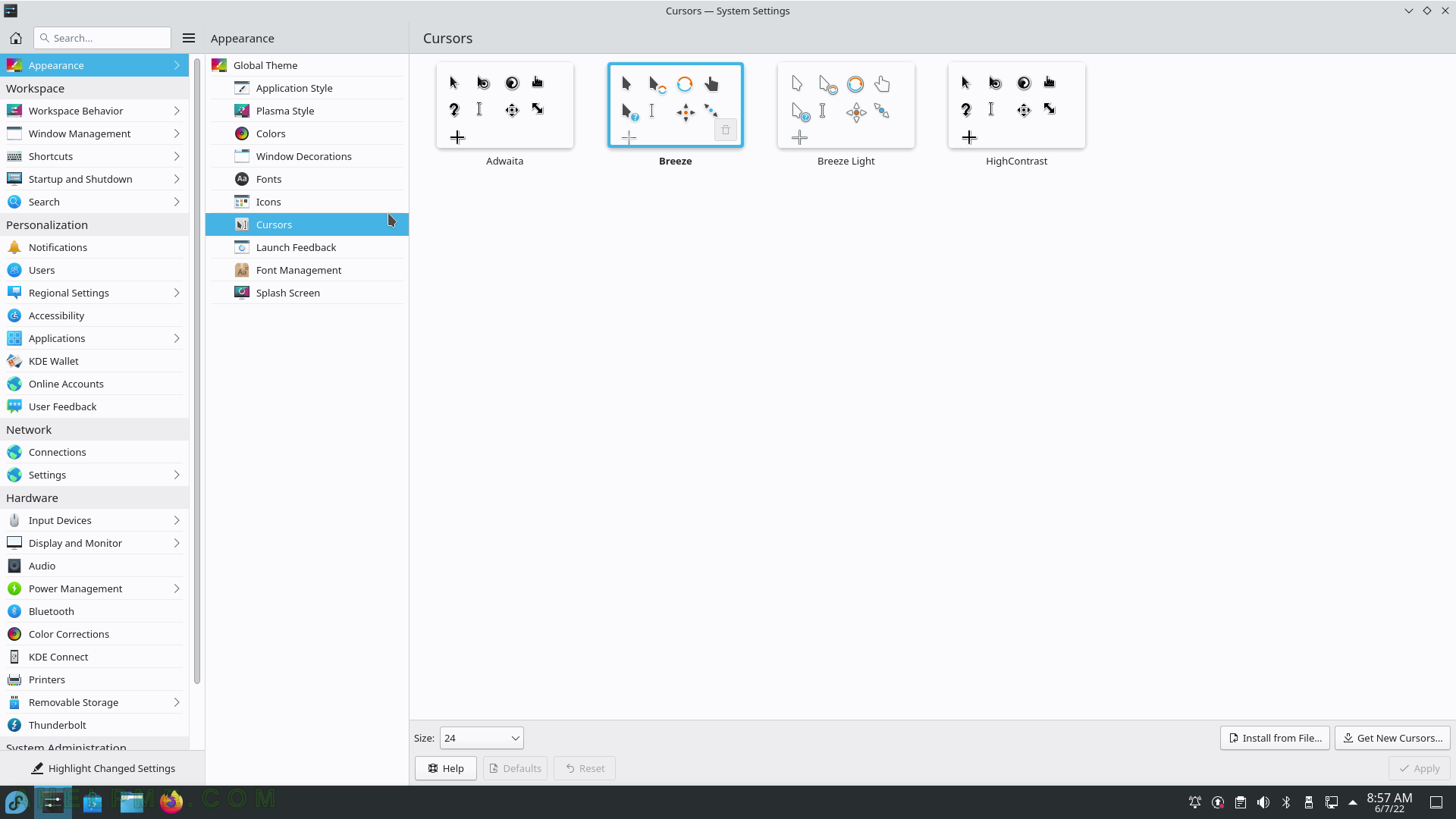
Task: Click the home icon in System Settings
Action: (16, 38)
